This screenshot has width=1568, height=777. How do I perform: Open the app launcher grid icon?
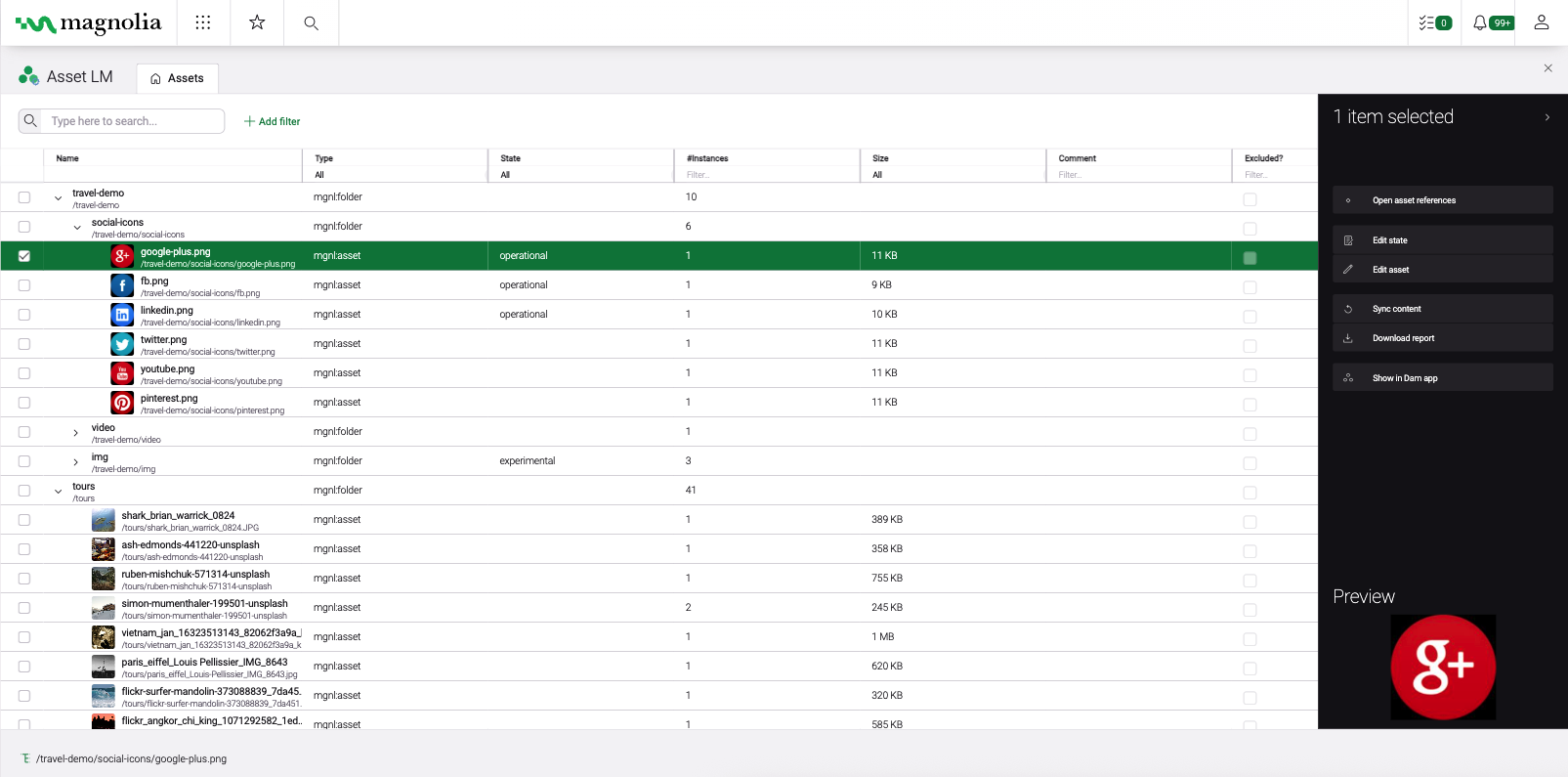[203, 22]
